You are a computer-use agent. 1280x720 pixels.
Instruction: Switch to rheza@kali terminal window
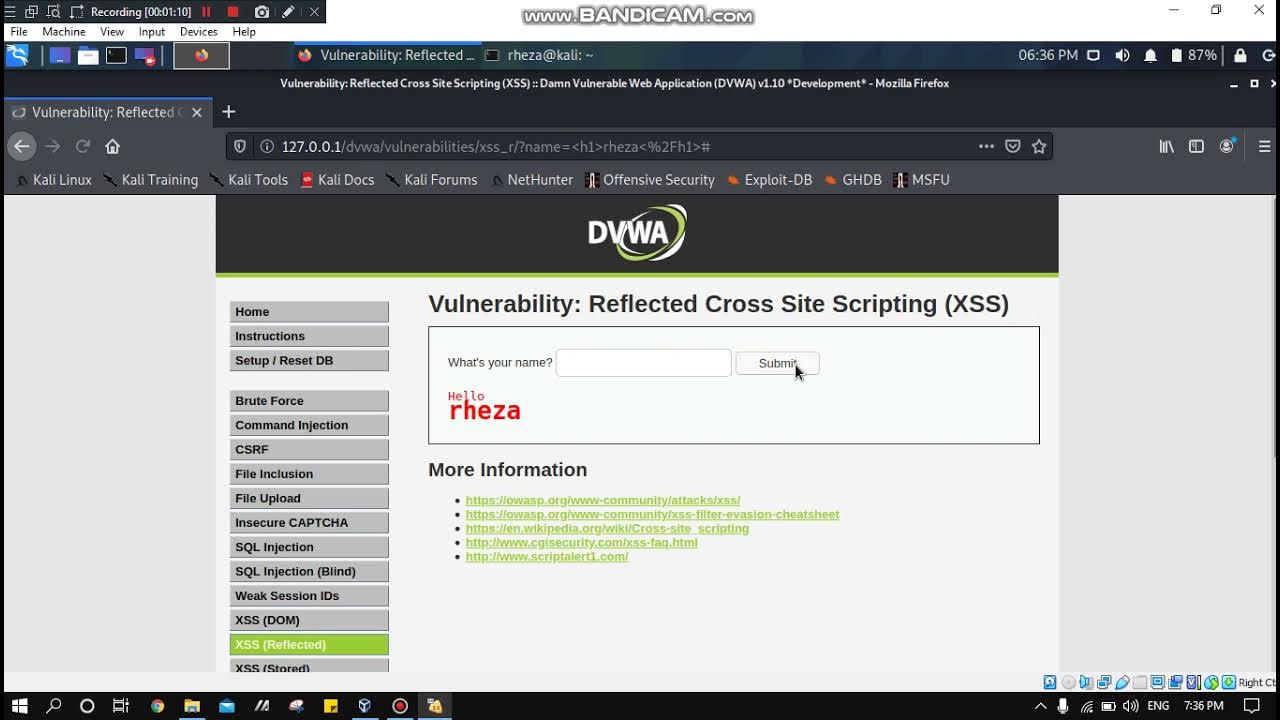pos(540,55)
